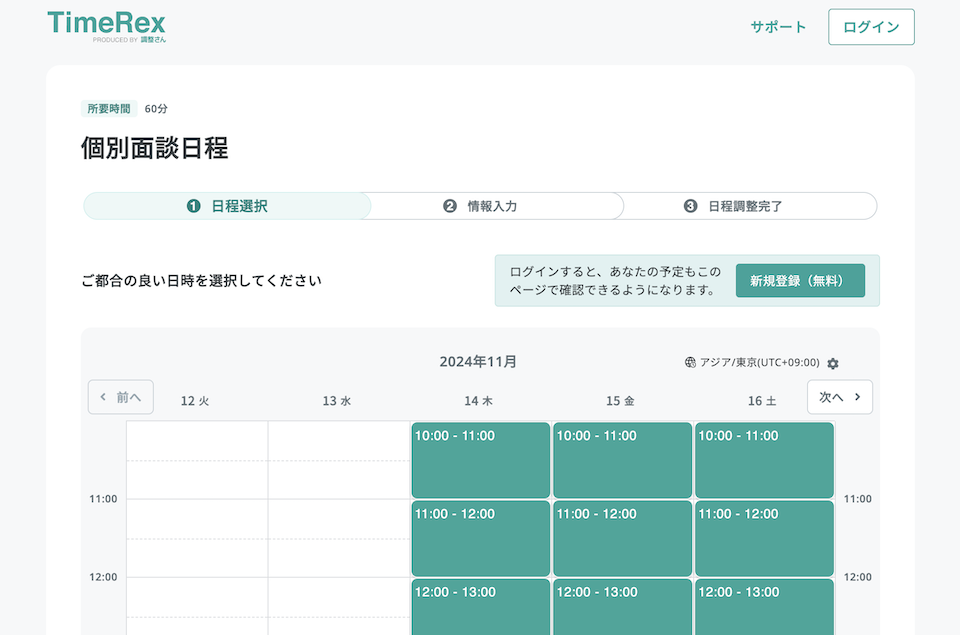The width and height of the screenshot is (960, 635).
Task: Pick Thursday 14 slot 11:00 - 12:00
Action: 480,538
